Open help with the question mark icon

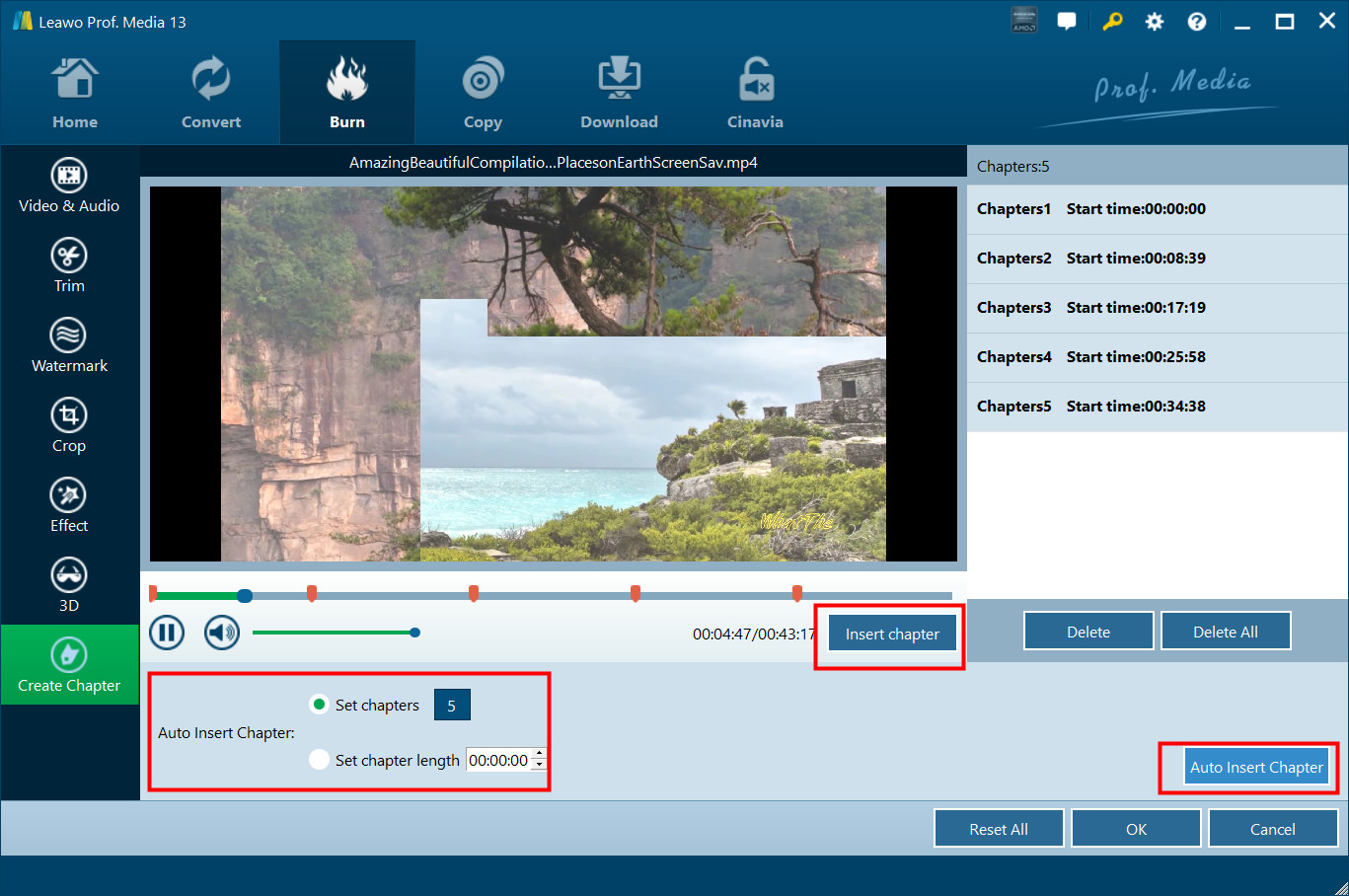(x=1197, y=22)
